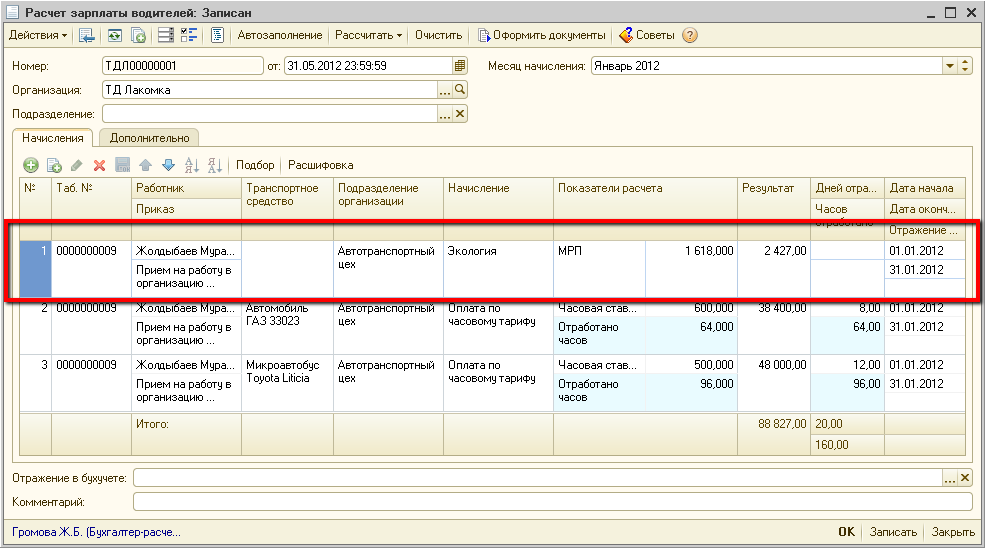
Task: Open Месяц начисления dropdown list
Action: pyautogui.click(x=950, y=66)
